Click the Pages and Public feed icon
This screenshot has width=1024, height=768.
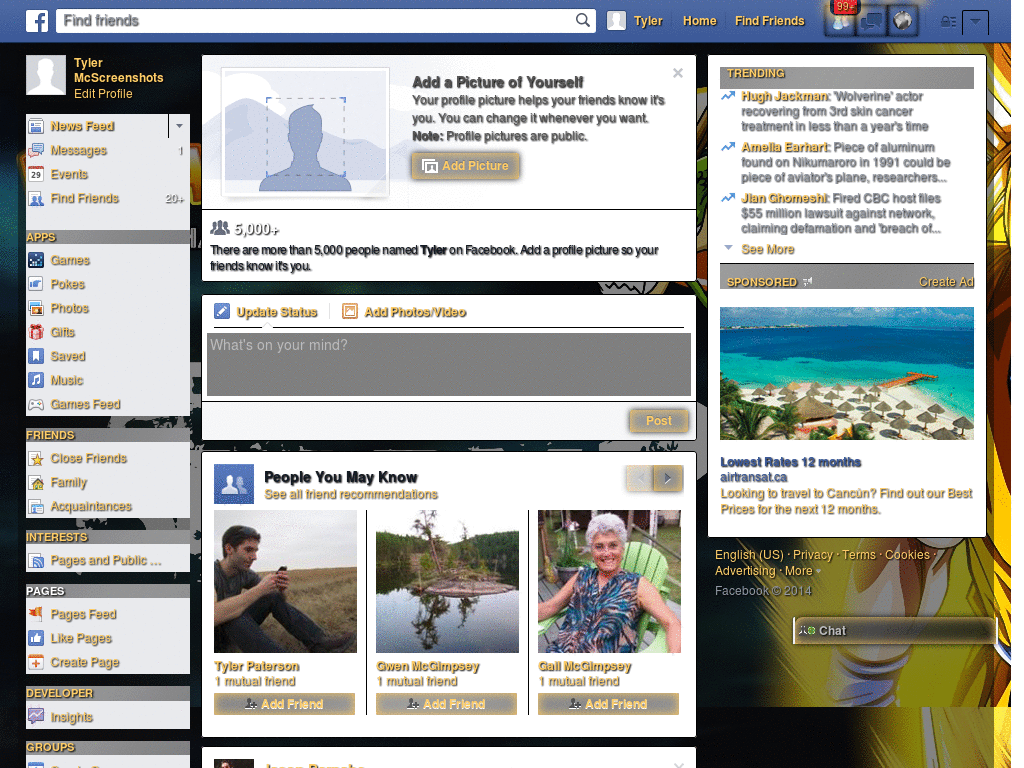click(x=36, y=560)
